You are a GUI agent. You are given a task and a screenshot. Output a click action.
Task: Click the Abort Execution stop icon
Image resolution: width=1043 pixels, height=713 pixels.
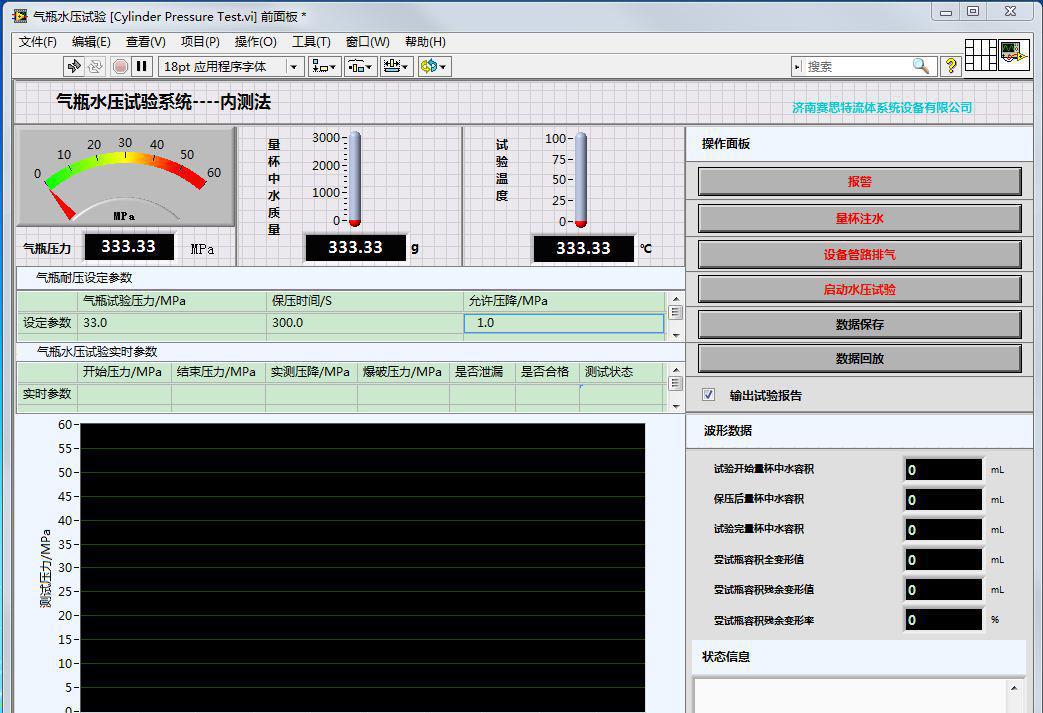(120, 67)
